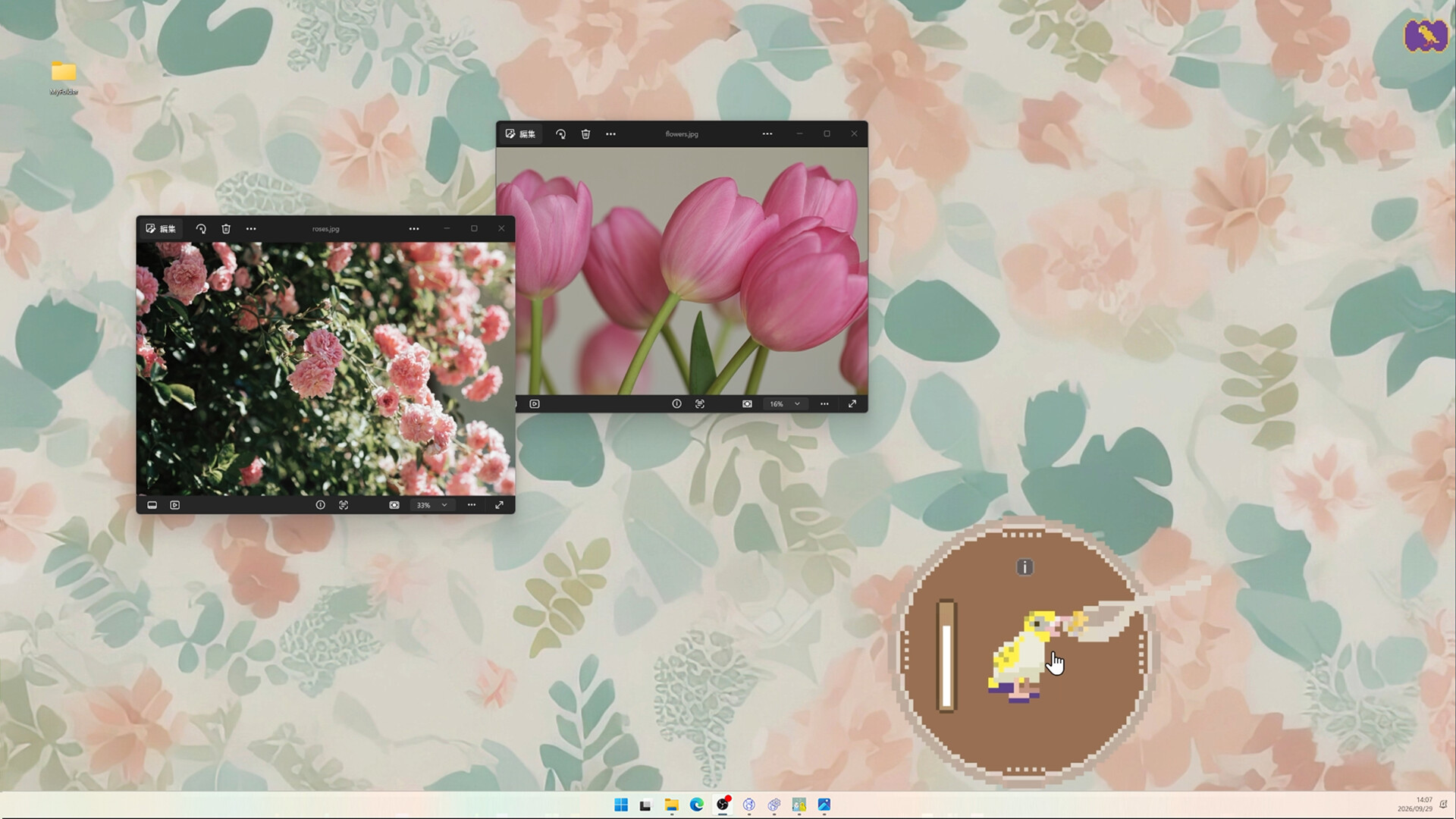Toggle the filmstrip in roses.jpg window
The height and width of the screenshot is (819, 1456).
152,505
